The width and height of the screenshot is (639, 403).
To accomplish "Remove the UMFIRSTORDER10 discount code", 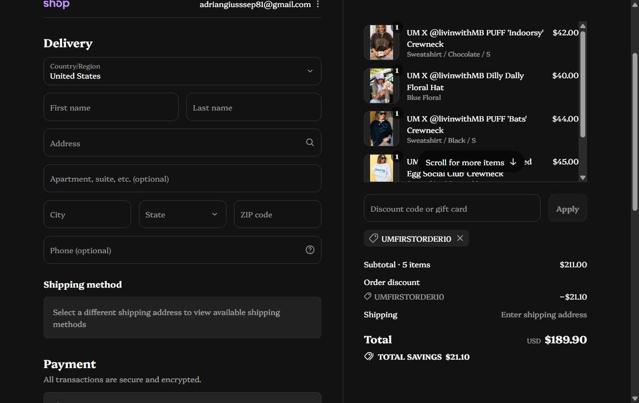I will coord(460,238).
